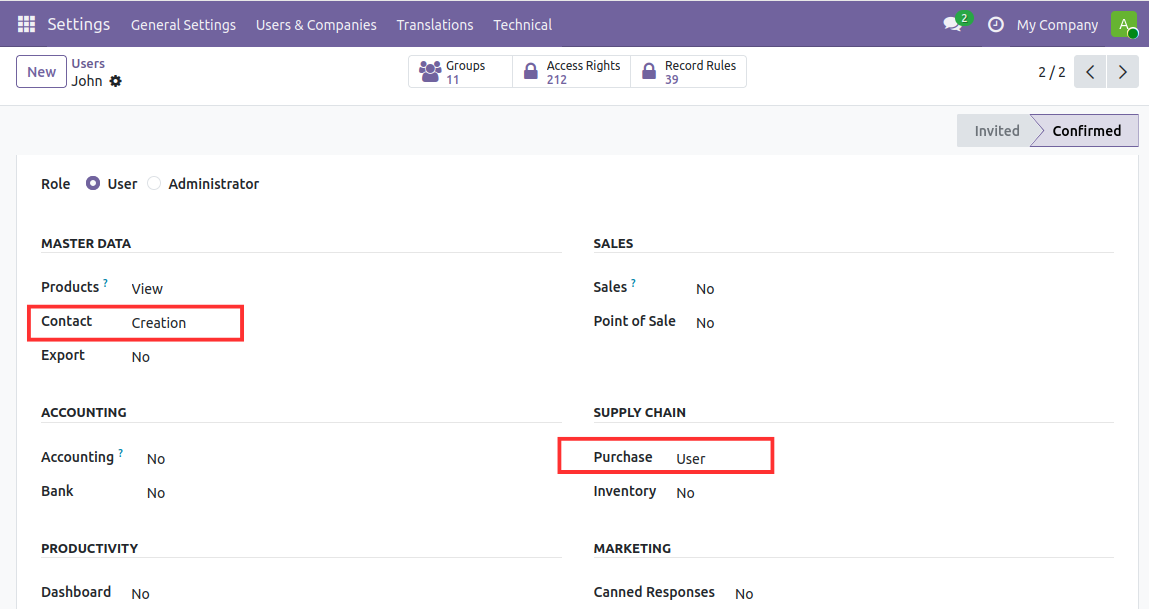Click the Purchase field label
This screenshot has height=609, width=1149.
623,457
